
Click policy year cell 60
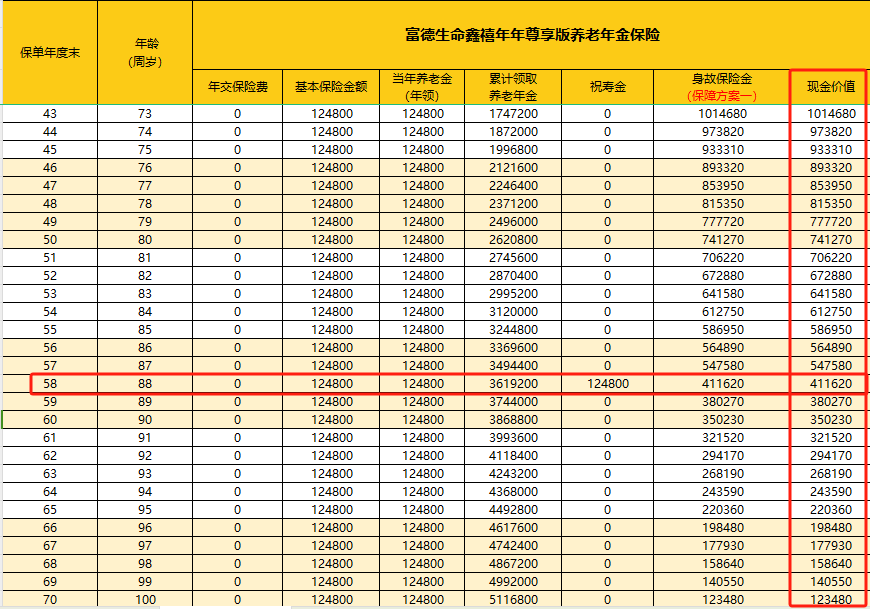click(50, 420)
